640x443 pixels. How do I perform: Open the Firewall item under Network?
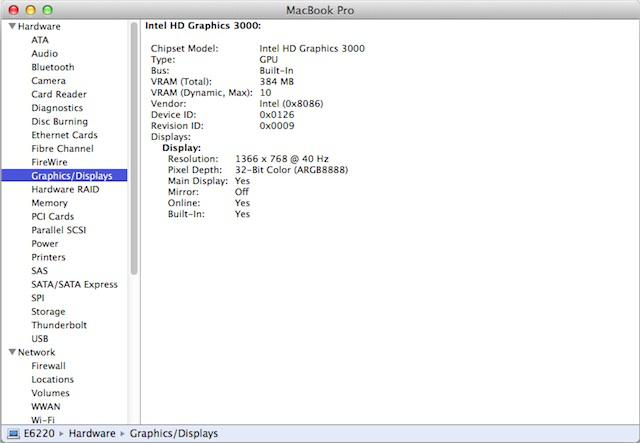tap(48, 366)
